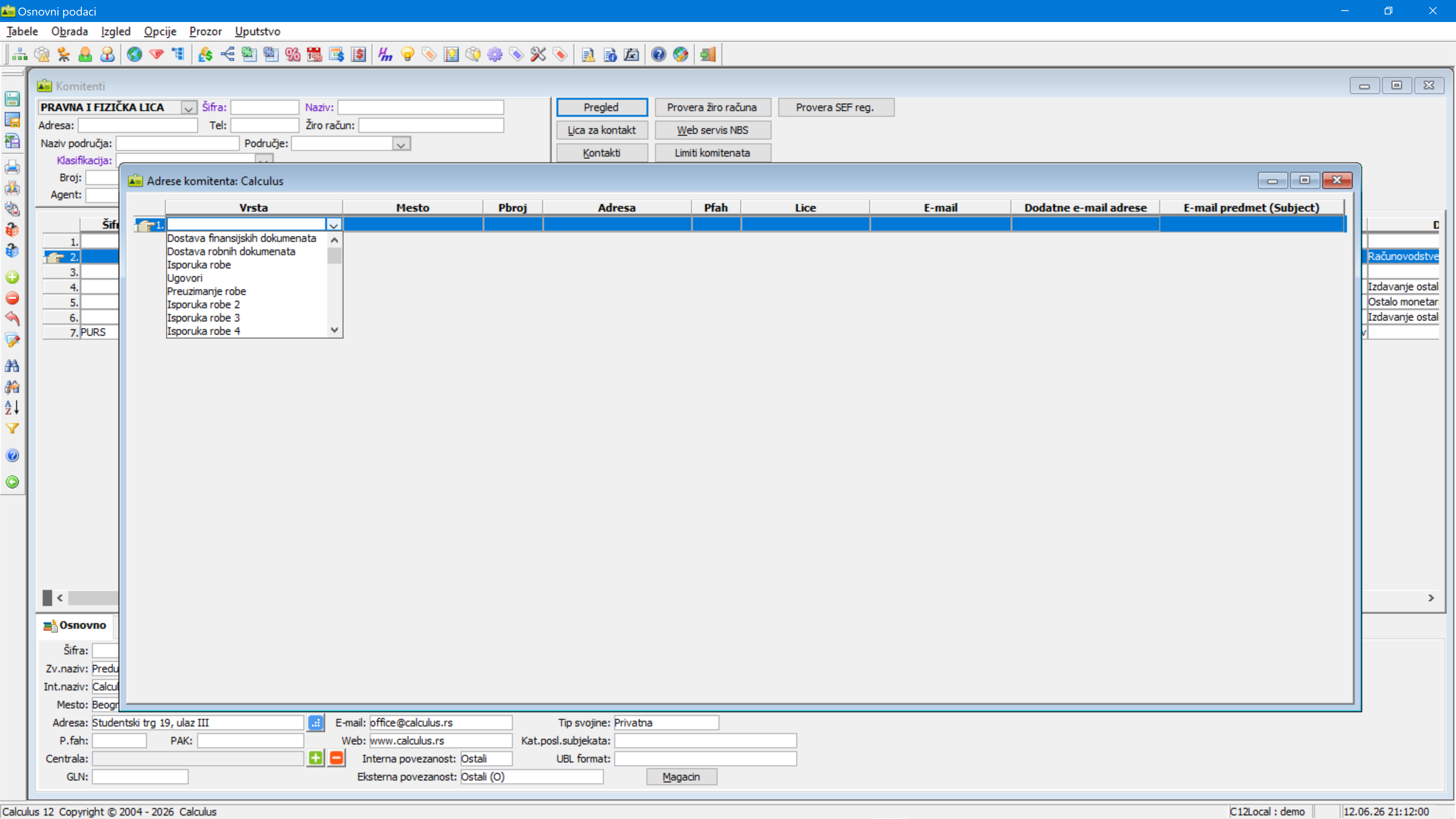Click the red diamond toolbar icon
Viewport: 1456px width, 819px height.
tap(157, 55)
